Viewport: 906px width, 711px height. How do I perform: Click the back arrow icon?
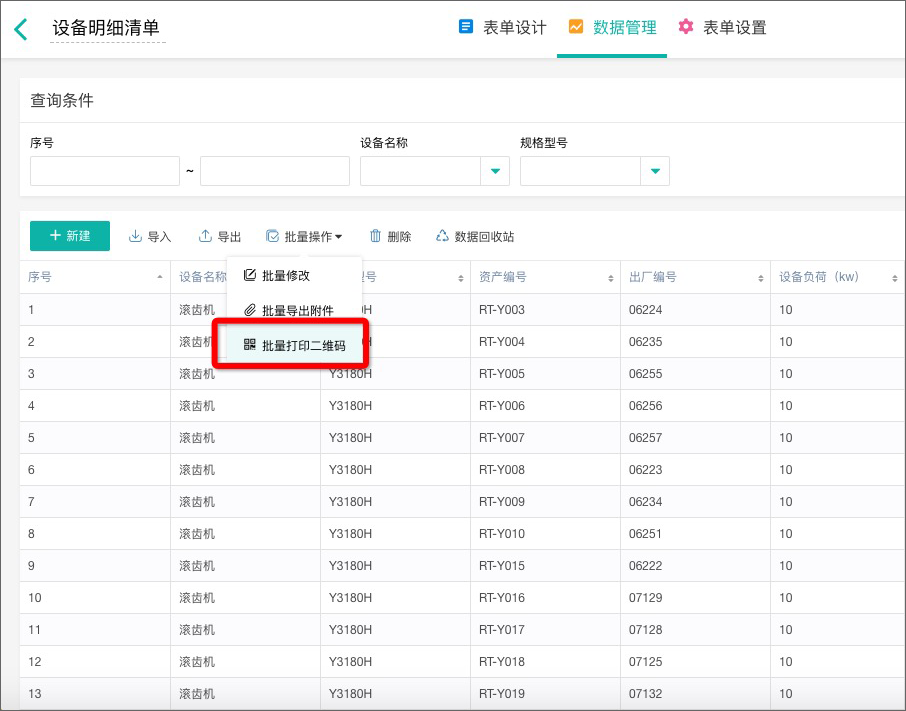(x=21, y=29)
